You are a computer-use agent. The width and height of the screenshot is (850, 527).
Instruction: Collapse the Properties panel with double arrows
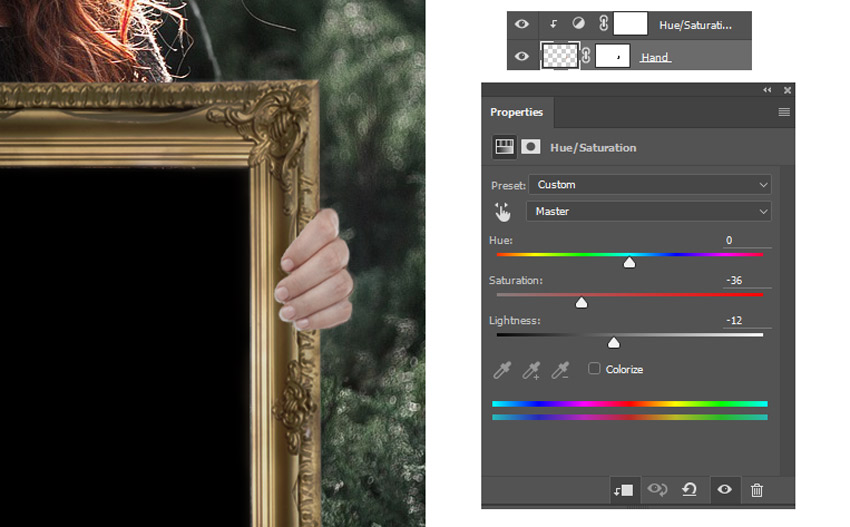pyautogui.click(x=767, y=90)
